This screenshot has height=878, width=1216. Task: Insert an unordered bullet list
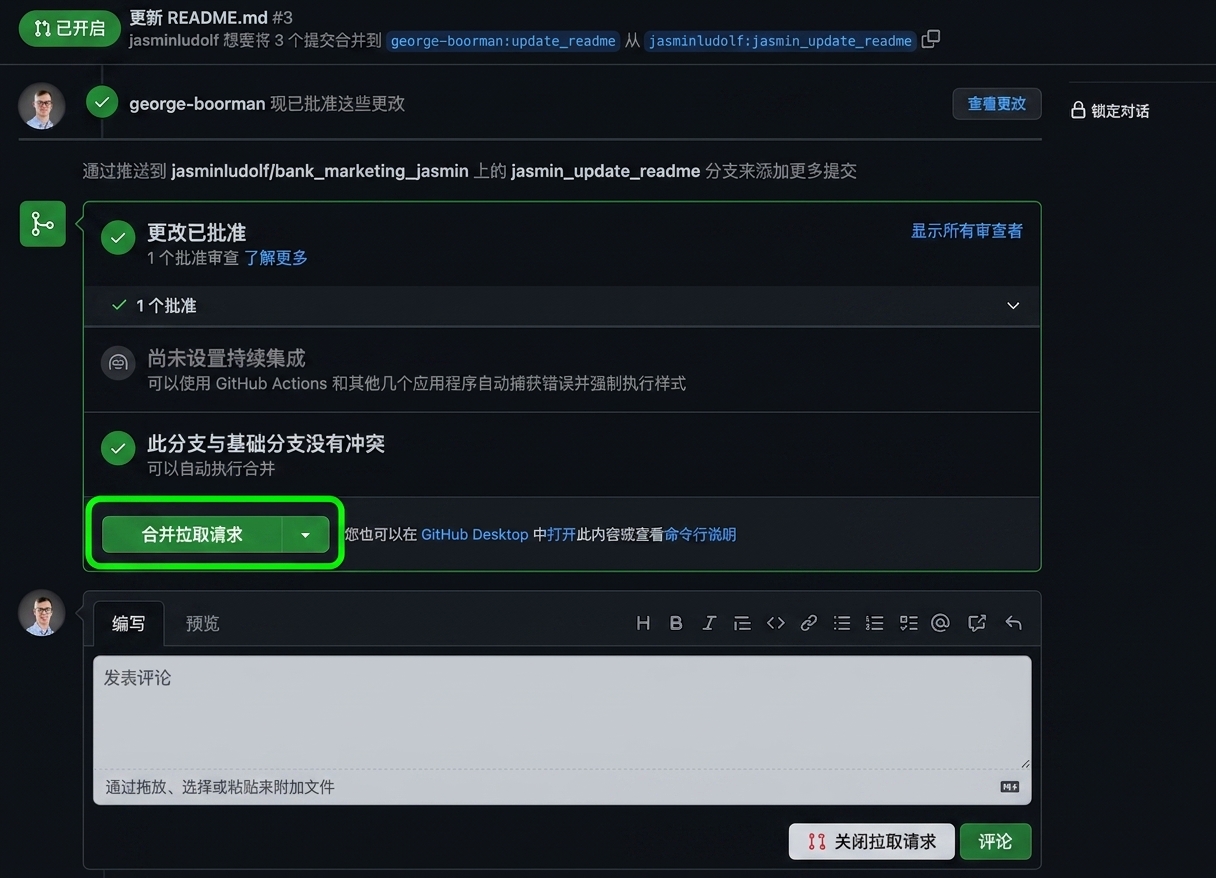pos(842,623)
